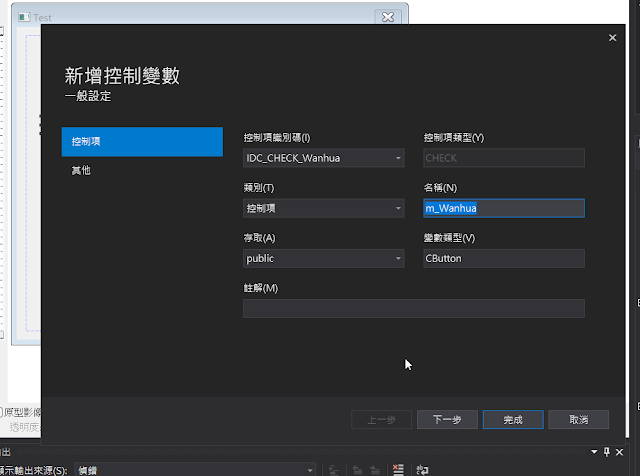640x476 pixels.
Task: Open the 顯示輸出來源 dropdown set to 偵錯
Action: (195, 470)
